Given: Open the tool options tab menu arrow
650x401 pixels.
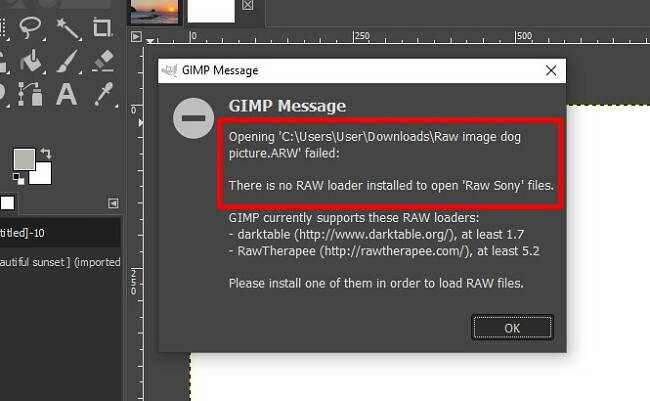Looking at the screenshot, I should [113, 203].
